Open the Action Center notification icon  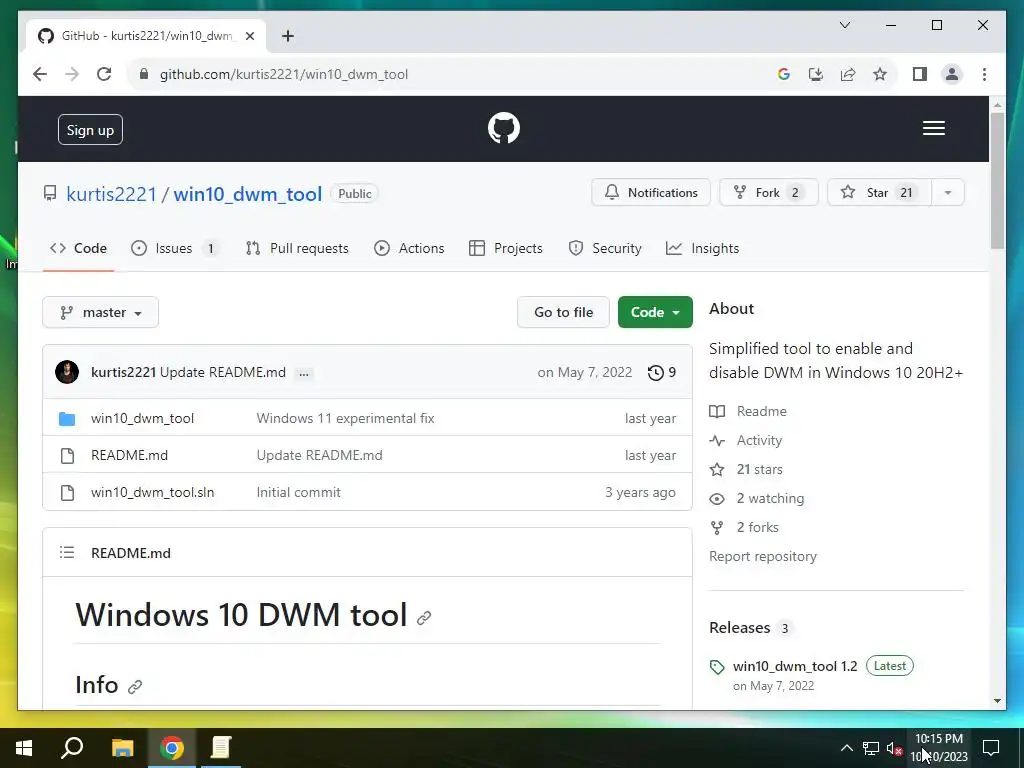click(x=991, y=748)
